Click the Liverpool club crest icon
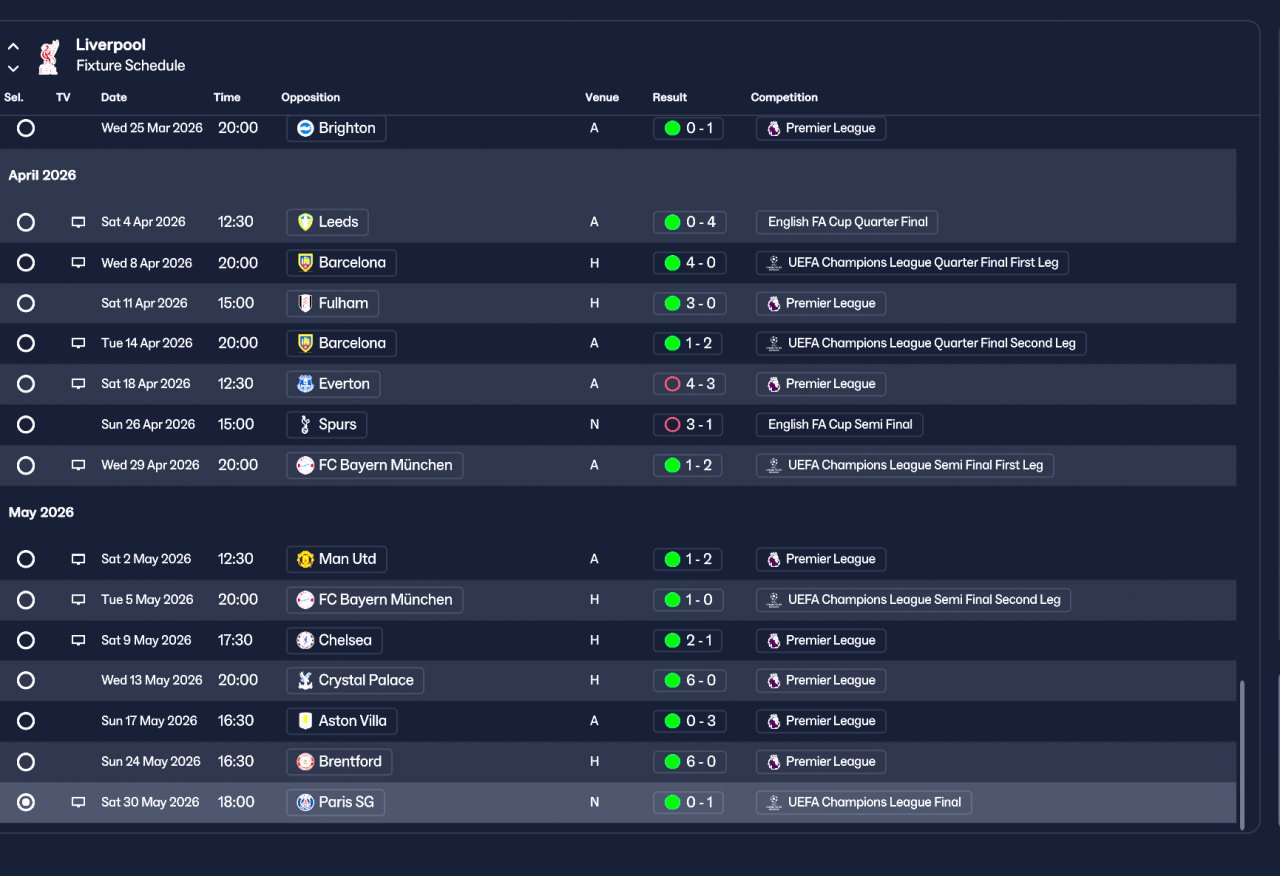Image resolution: width=1280 pixels, height=876 pixels. click(x=48, y=57)
